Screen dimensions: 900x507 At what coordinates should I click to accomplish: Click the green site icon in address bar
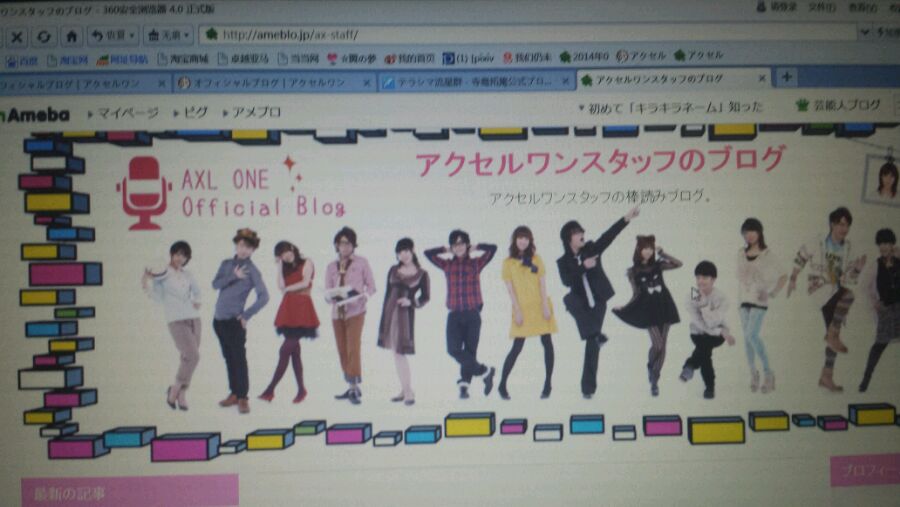212,34
